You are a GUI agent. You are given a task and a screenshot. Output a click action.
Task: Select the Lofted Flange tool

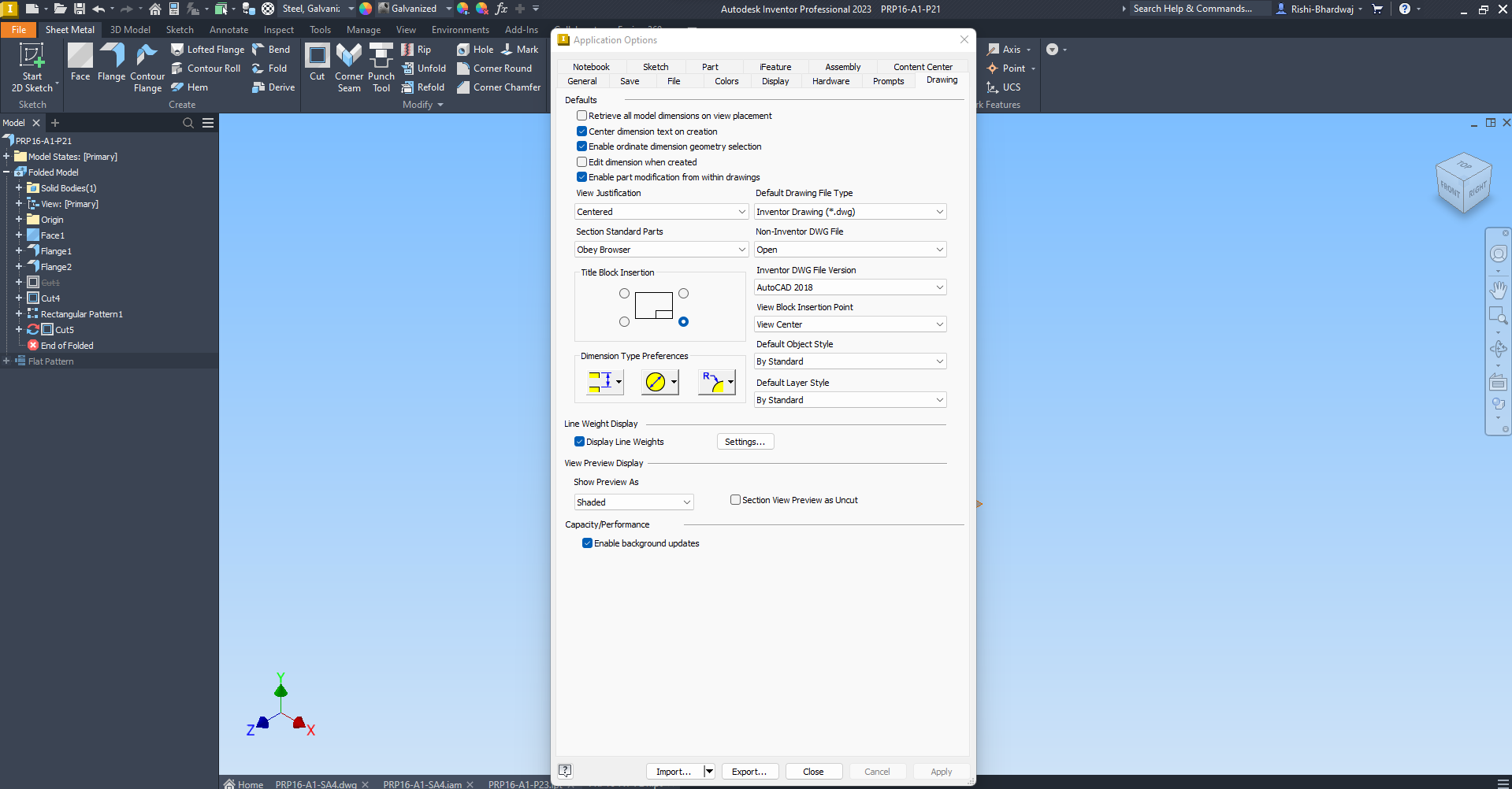208,50
